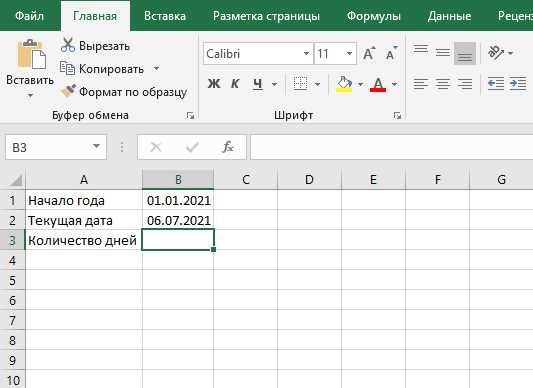Center text horizontally
Viewport: 533px width, 388px height.
tap(443, 83)
